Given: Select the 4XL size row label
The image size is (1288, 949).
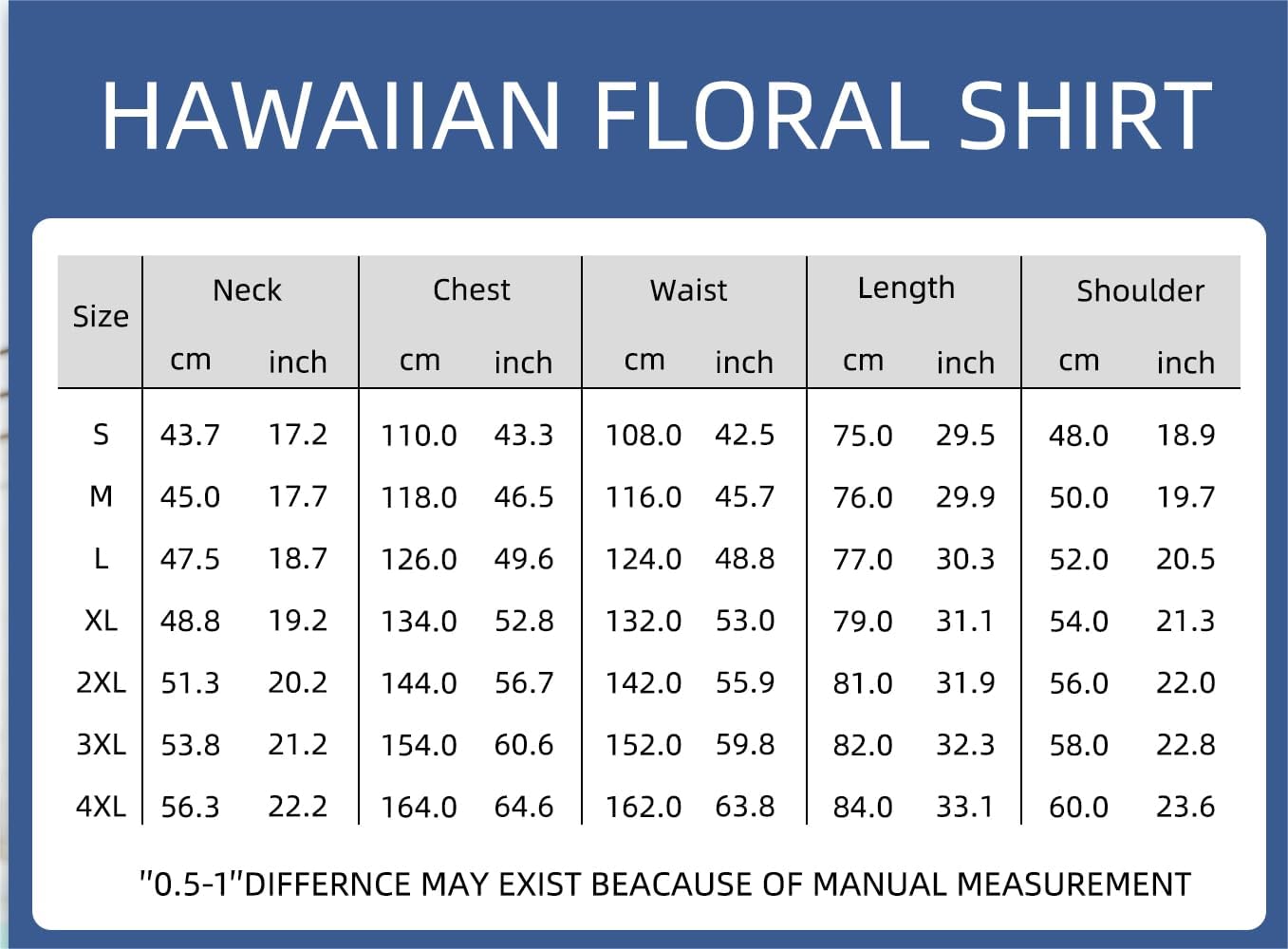Looking at the screenshot, I should click(x=101, y=807).
